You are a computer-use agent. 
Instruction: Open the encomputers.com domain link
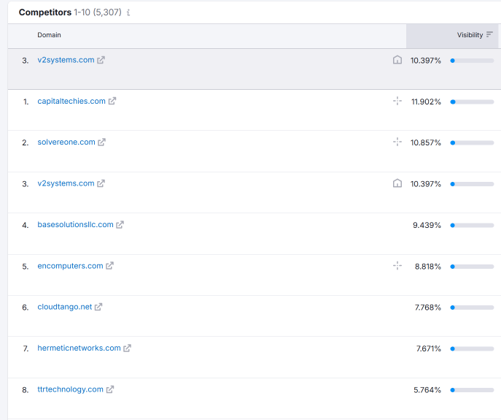[70, 266]
